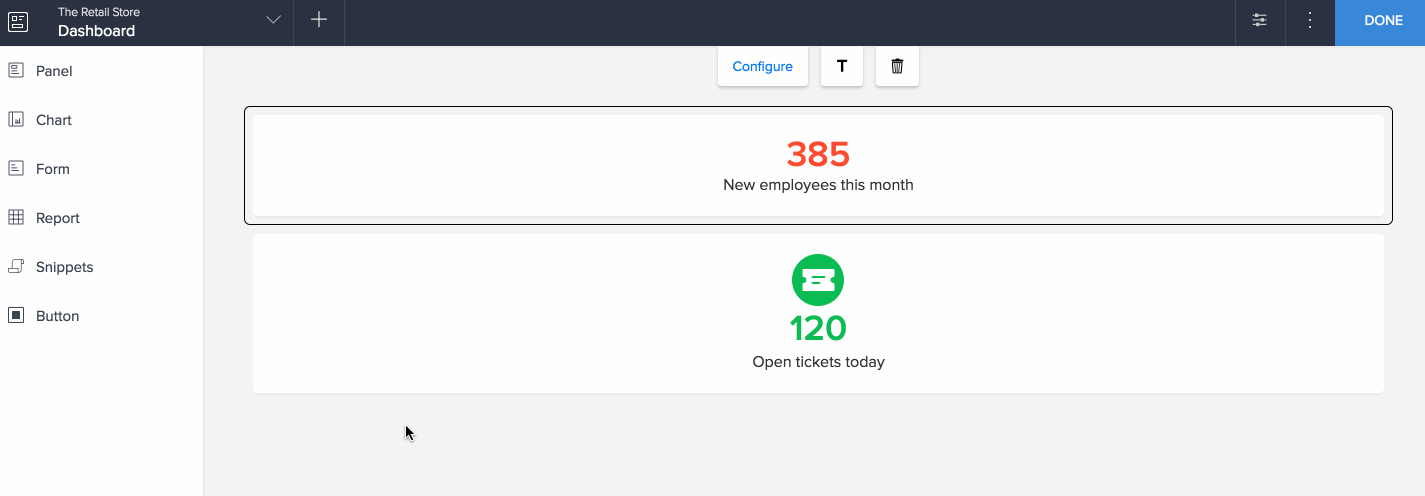
Task: Open the three-dot more options menu
Action: (x=1310, y=20)
